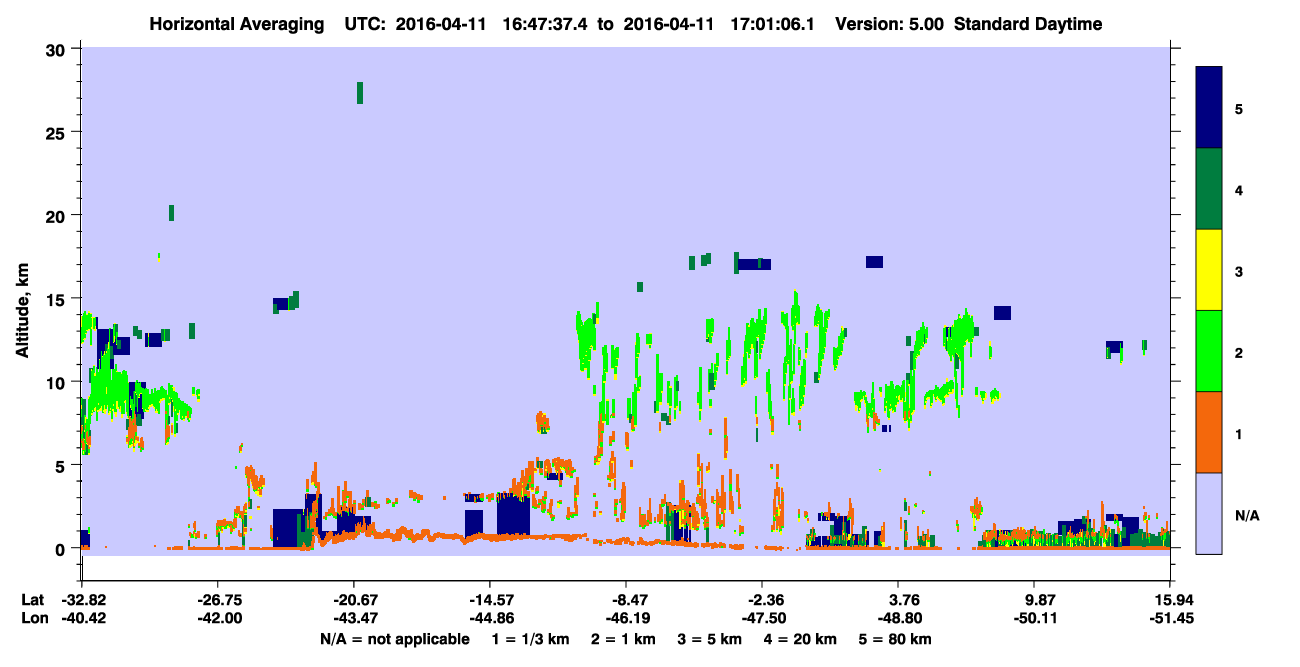
Task: Click latitude value -26.75
Action: click(217, 600)
